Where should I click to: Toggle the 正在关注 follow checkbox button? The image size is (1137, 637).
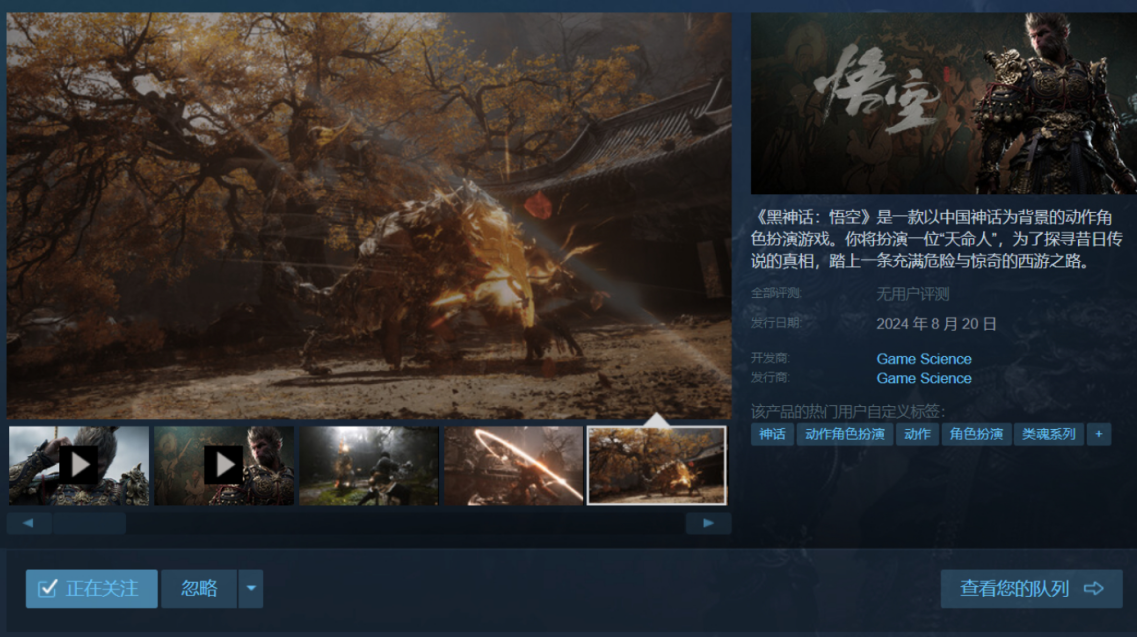(92, 589)
